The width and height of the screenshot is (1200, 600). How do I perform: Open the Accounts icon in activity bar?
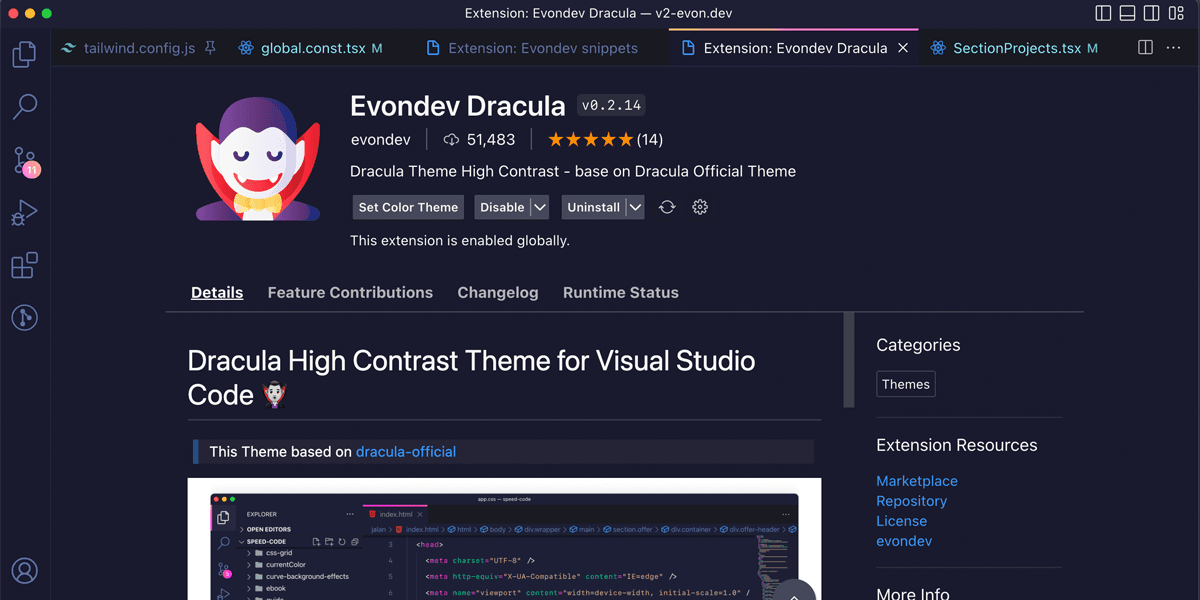pyautogui.click(x=25, y=571)
